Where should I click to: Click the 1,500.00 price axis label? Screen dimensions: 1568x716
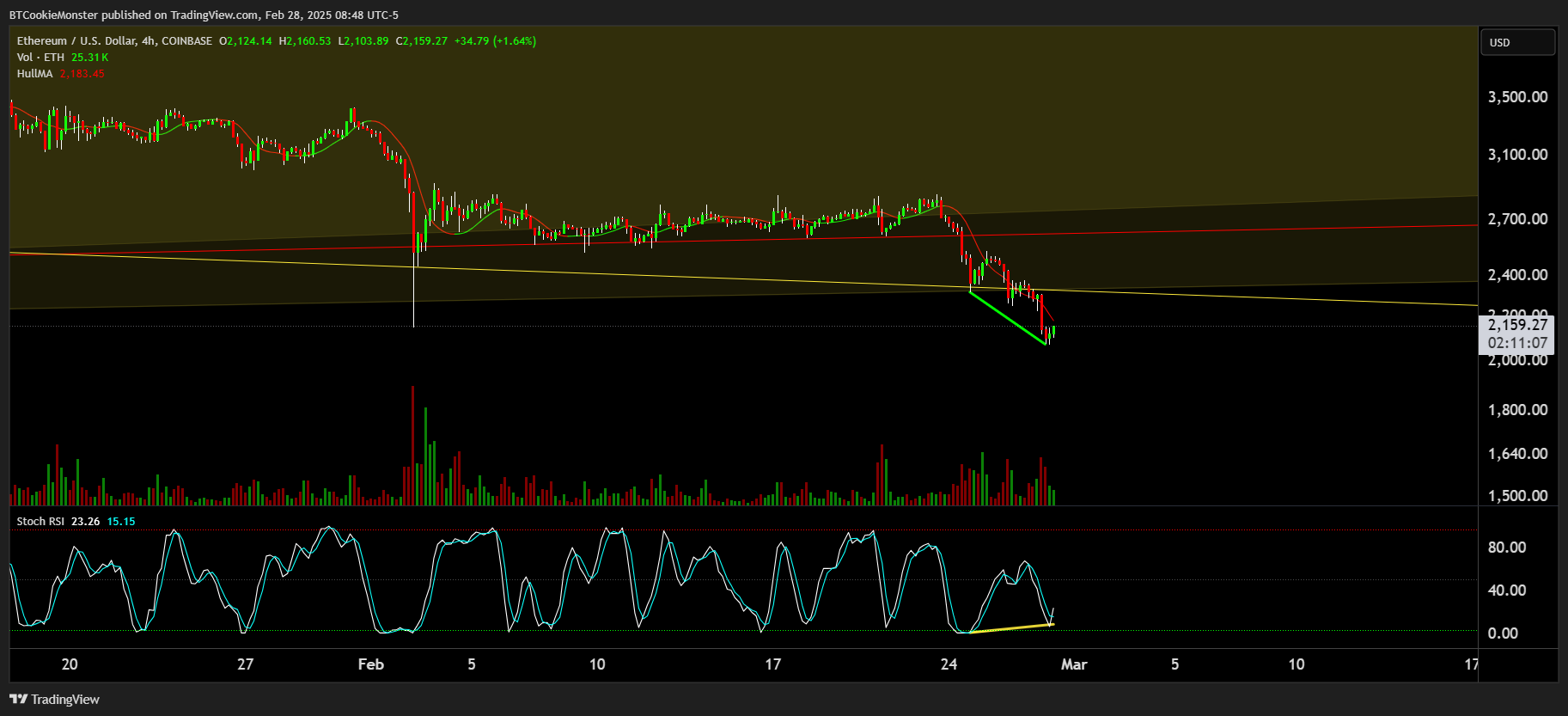[x=1517, y=496]
